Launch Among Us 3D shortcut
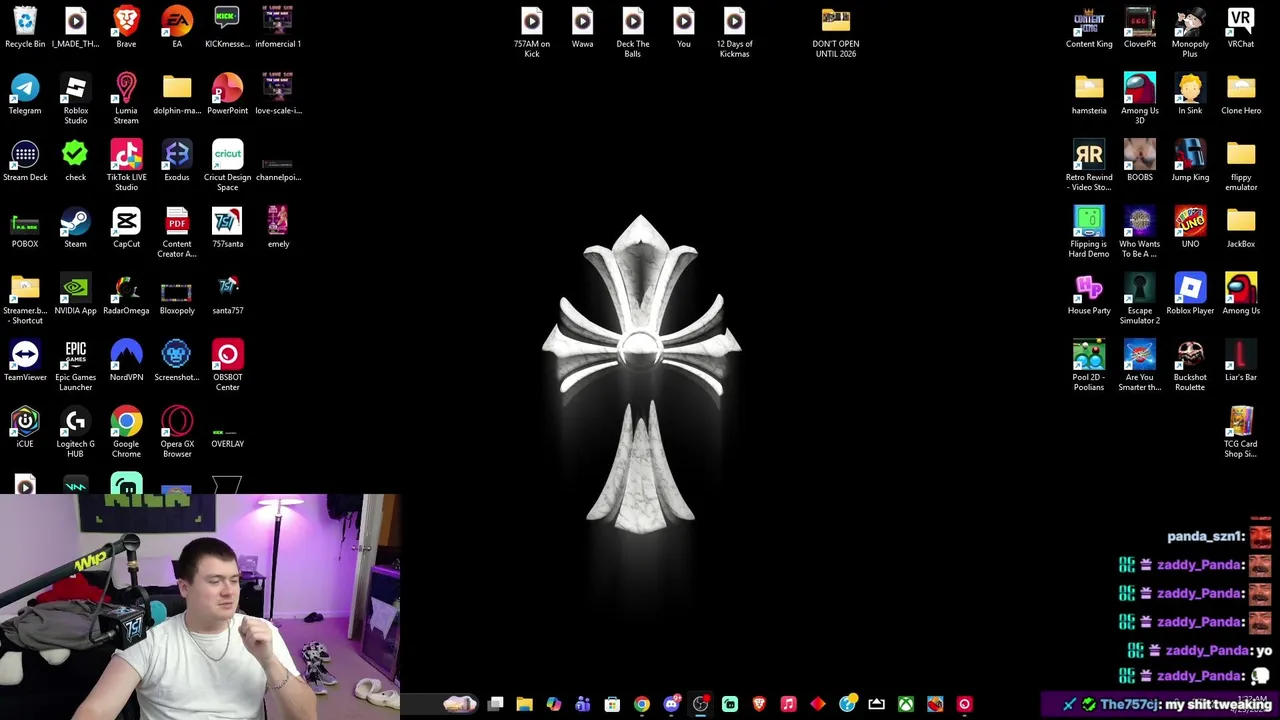The width and height of the screenshot is (1280, 720). [x=1139, y=99]
